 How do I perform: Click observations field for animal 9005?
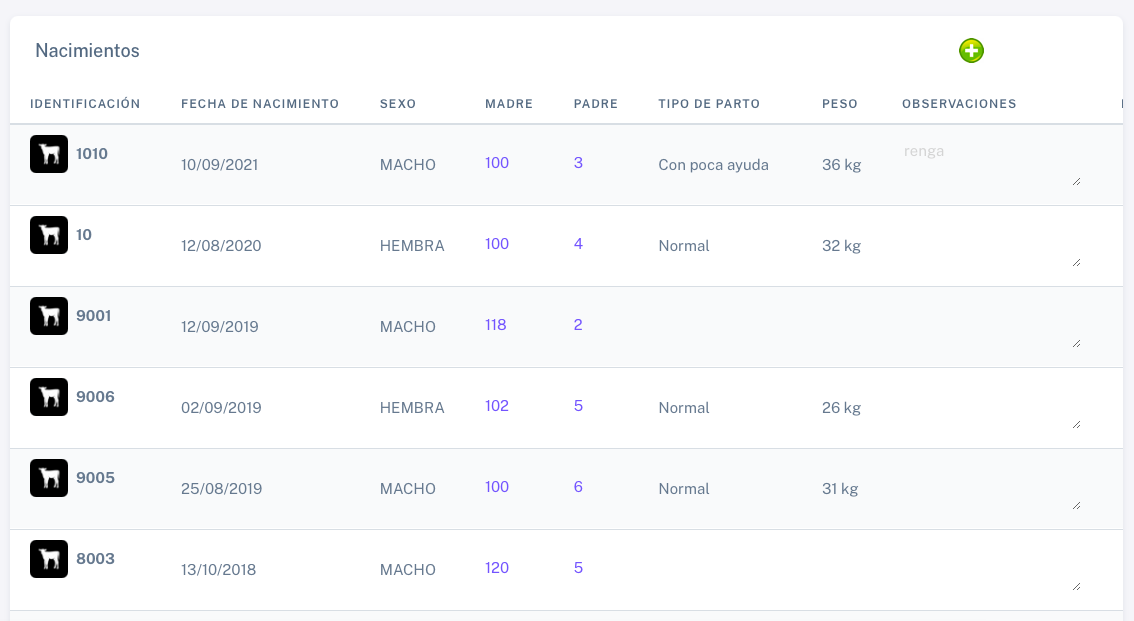tap(992, 488)
